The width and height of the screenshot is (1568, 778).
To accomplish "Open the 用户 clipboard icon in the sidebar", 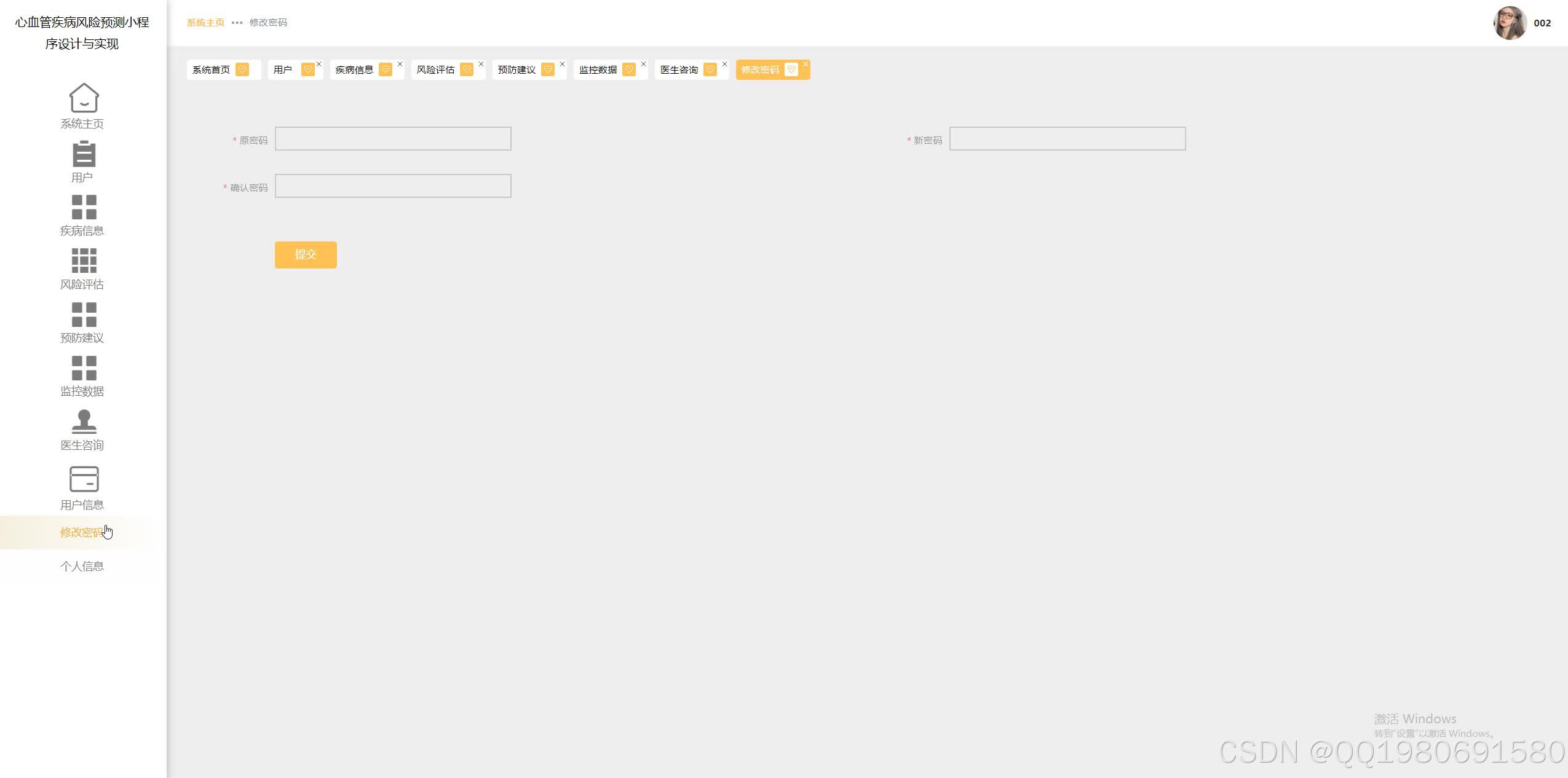I will (x=84, y=154).
